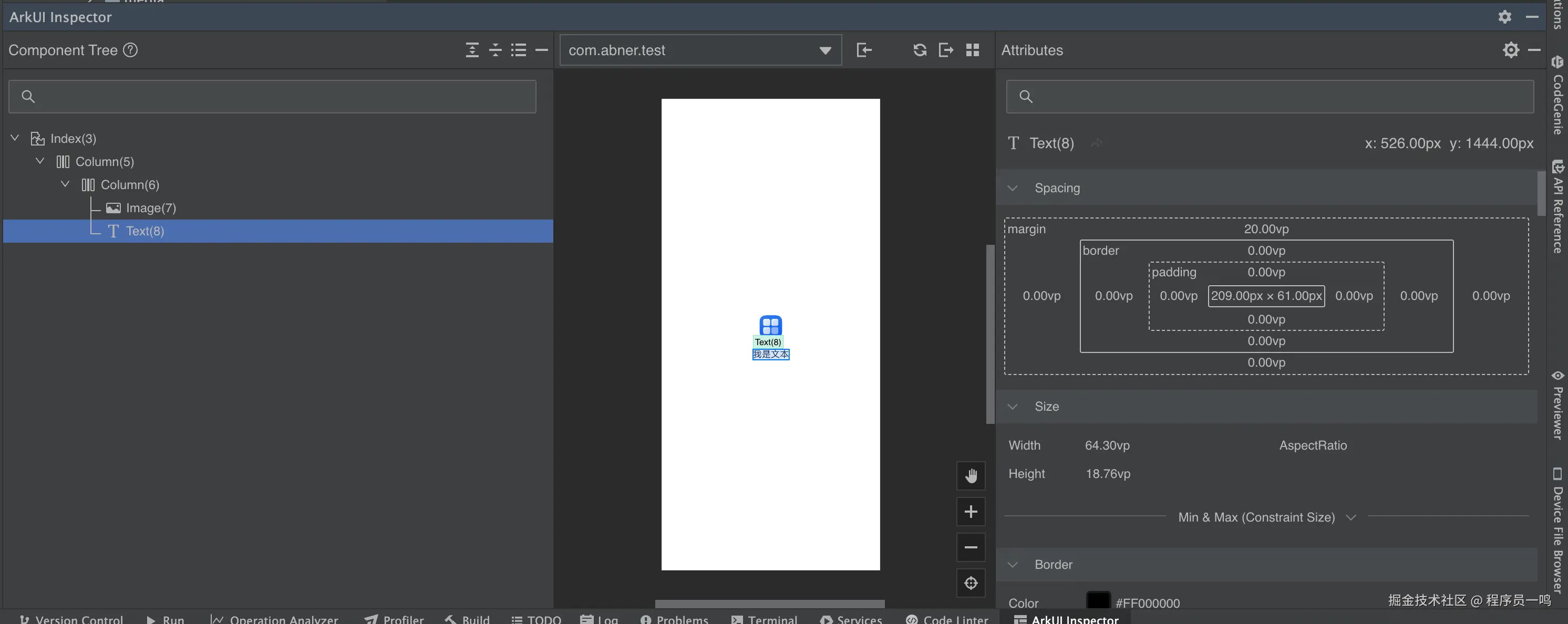
Task: Click the Expand All icon in Component Tree
Action: click(472, 50)
